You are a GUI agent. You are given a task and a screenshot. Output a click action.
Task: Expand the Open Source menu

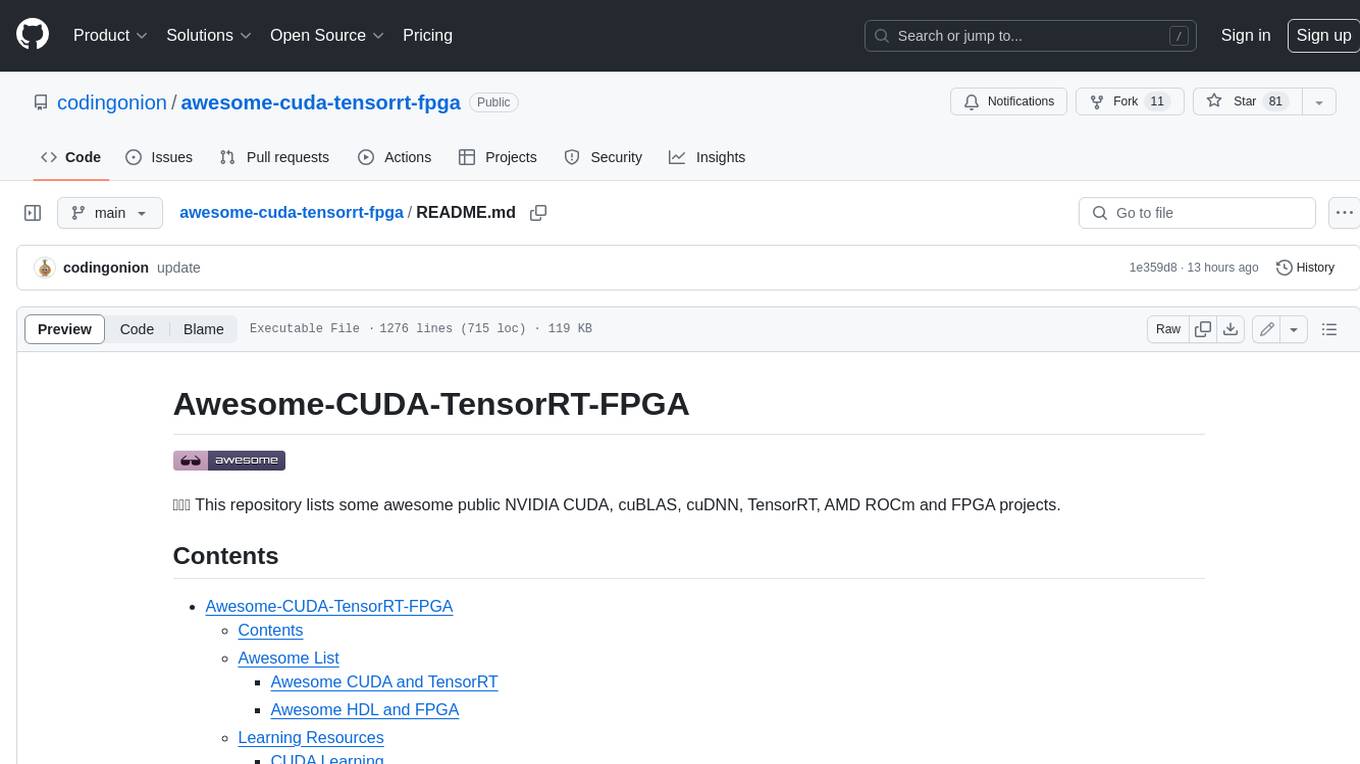click(x=327, y=35)
